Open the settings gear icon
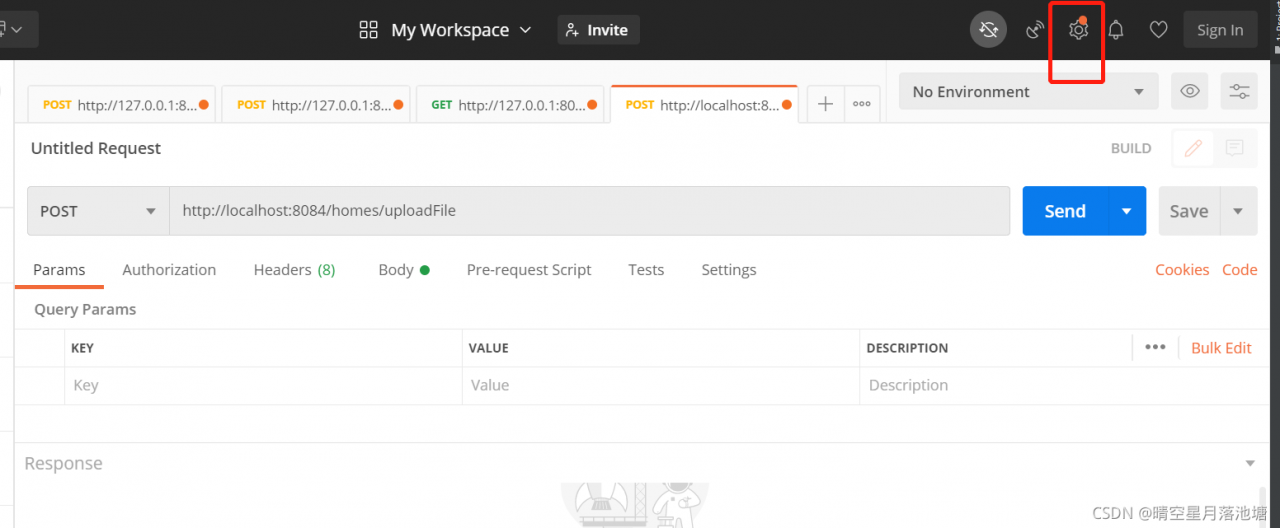1280x528 pixels. click(1077, 30)
